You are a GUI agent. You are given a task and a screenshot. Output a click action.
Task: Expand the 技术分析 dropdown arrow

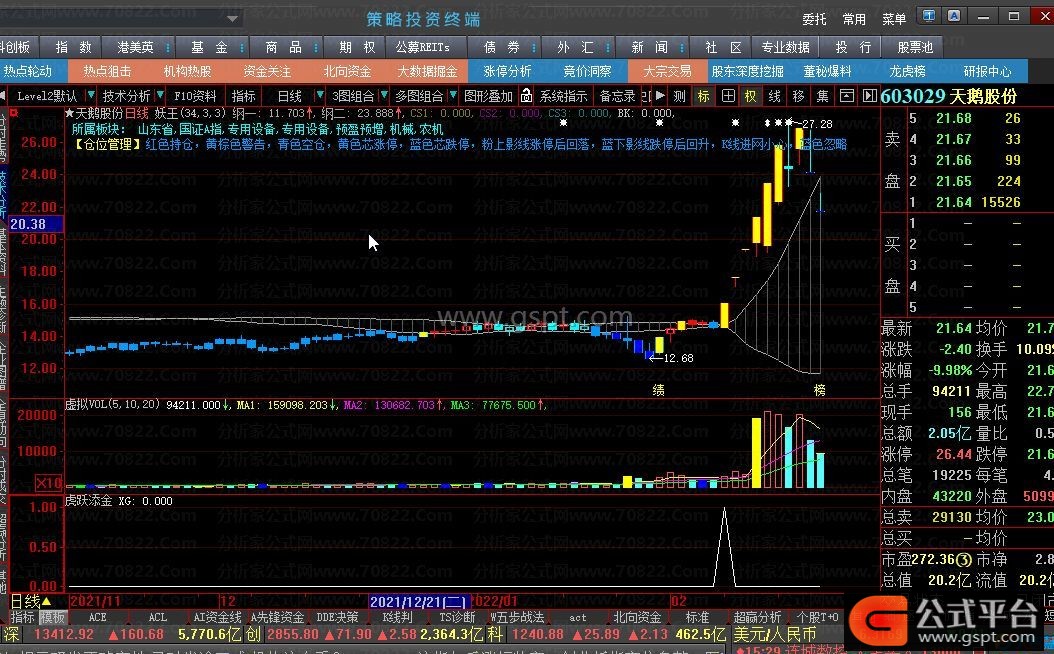(x=160, y=95)
